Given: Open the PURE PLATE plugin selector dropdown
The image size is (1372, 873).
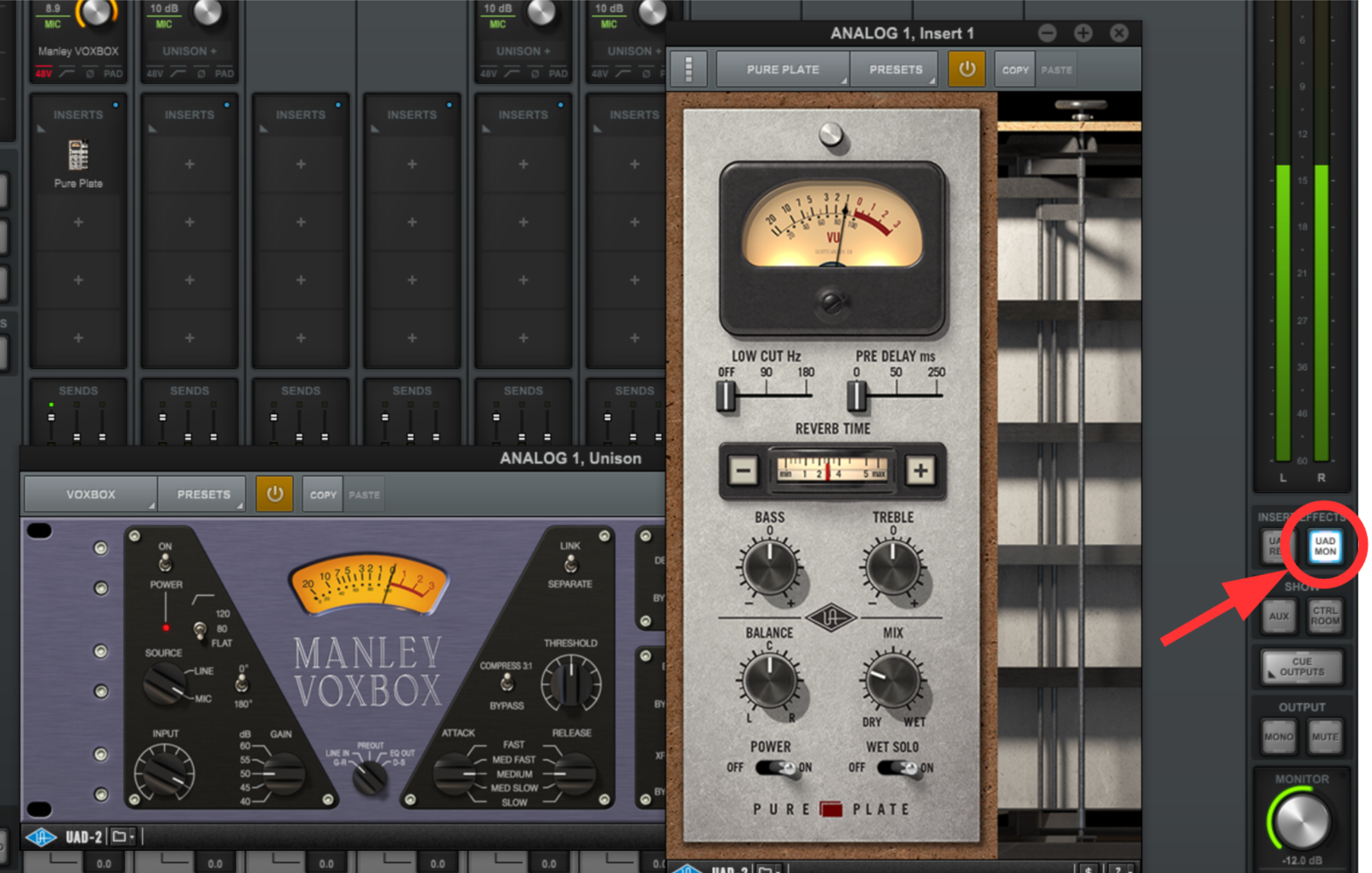Looking at the screenshot, I should click(783, 70).
